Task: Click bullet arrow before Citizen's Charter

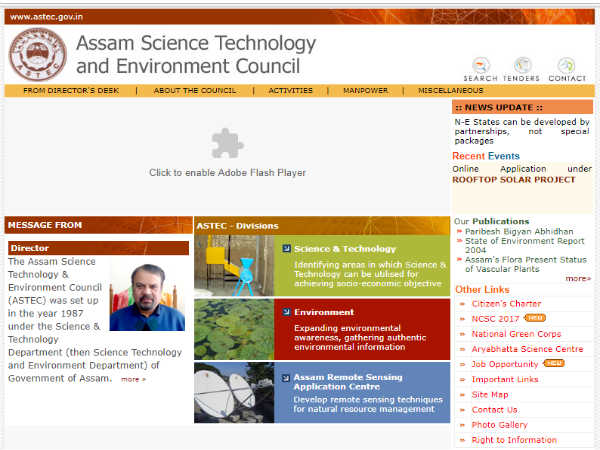Action: click(x=462, y=304)
